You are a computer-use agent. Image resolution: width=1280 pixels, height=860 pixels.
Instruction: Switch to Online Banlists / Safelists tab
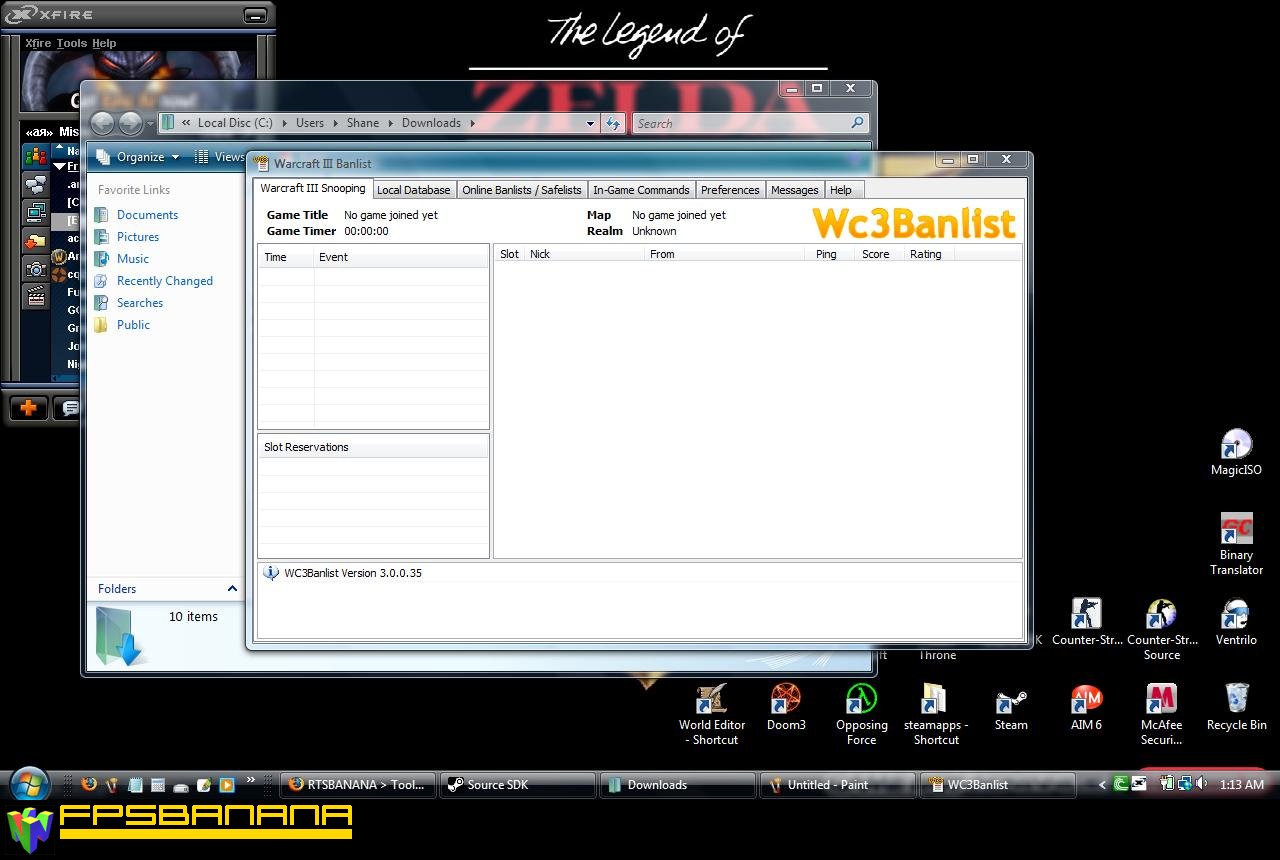point(521,190)
